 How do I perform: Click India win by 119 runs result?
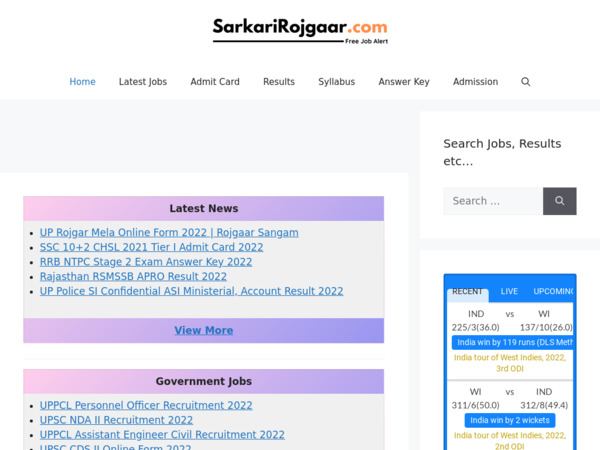512,342
